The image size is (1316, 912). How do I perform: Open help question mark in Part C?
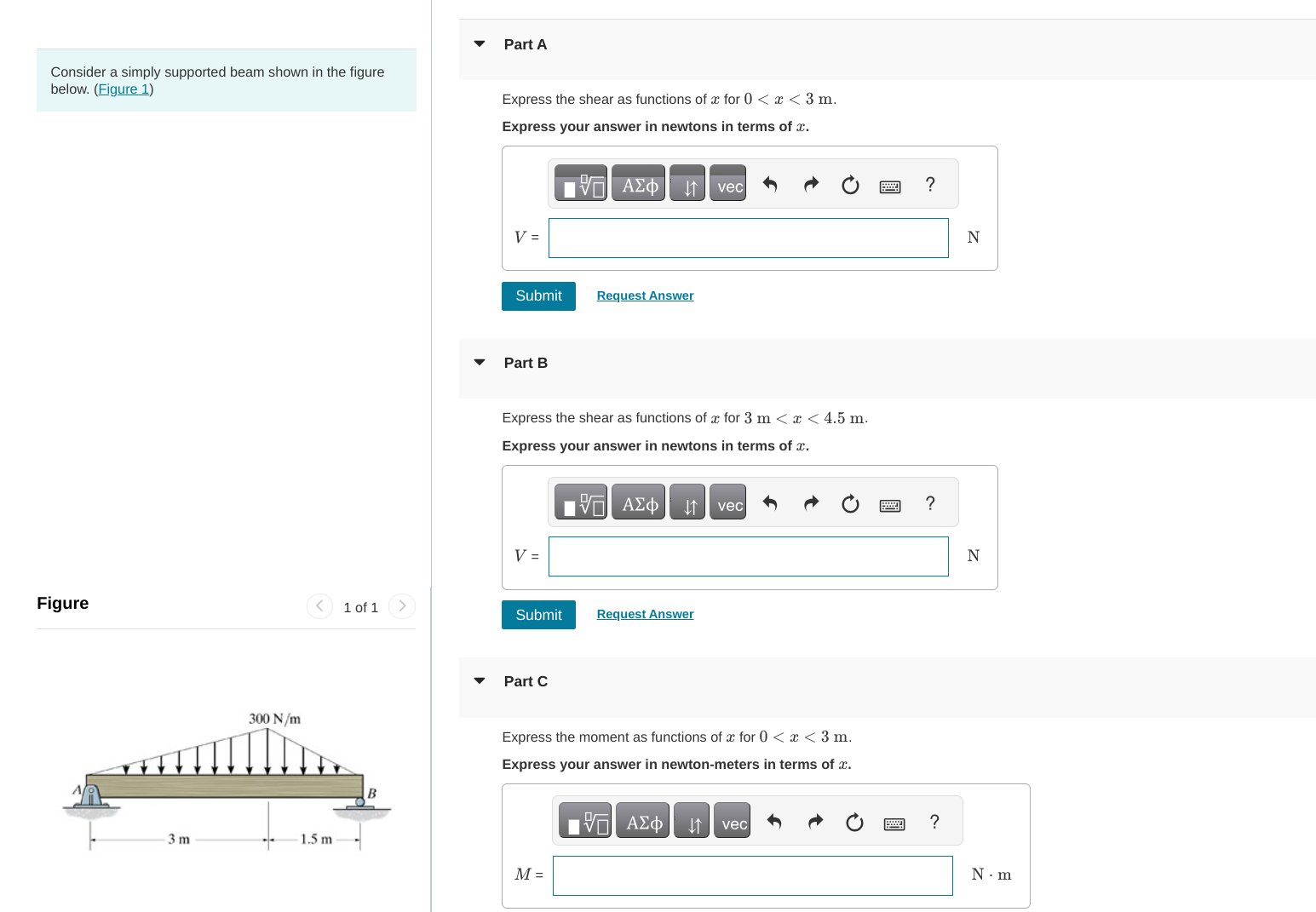[934, 821]
